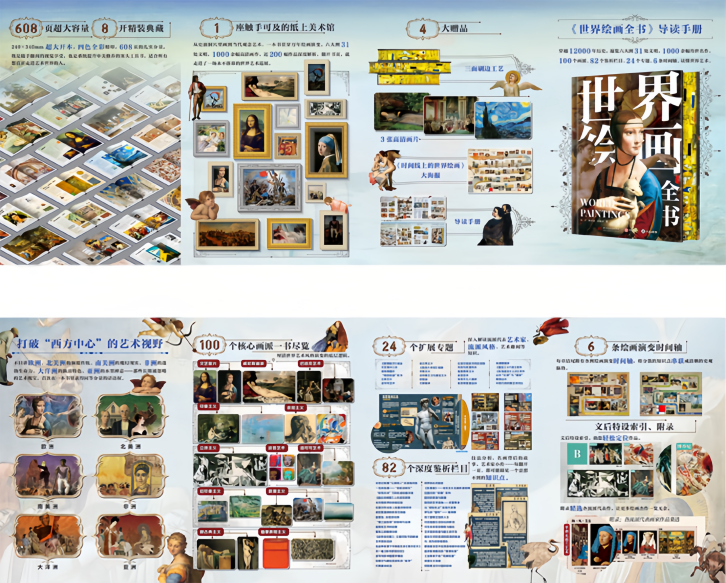Click the cherub resting chin beside the gallery wall

coord(204,206)
